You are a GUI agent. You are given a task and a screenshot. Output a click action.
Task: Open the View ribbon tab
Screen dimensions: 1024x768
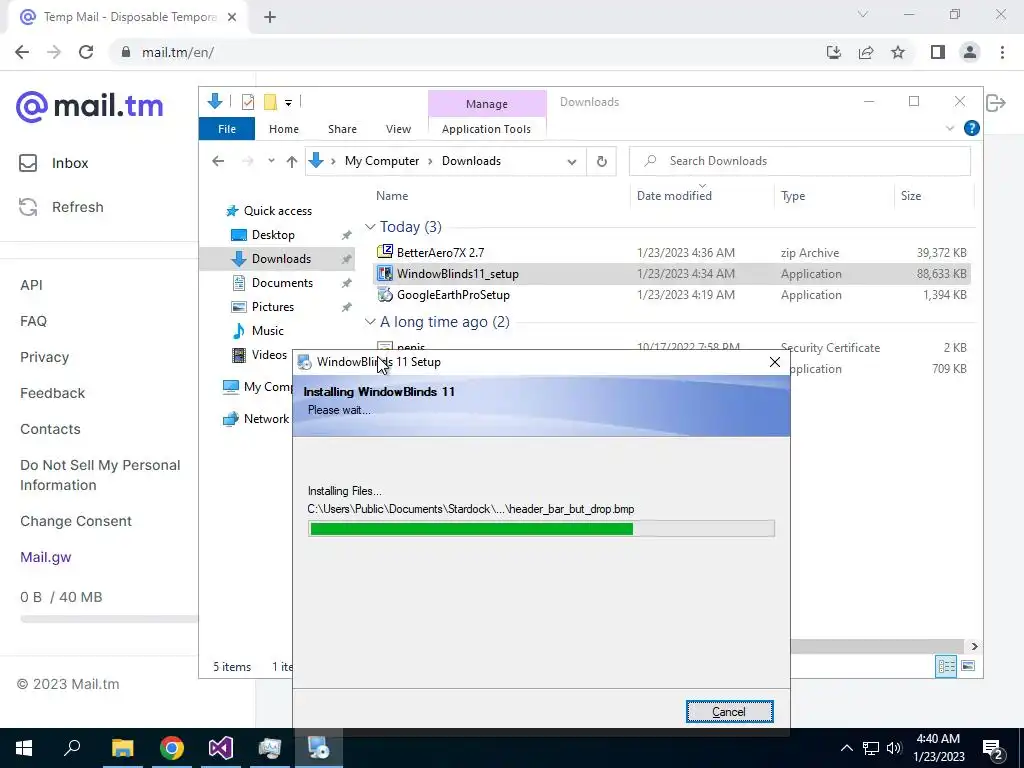click(x=398, y=129)
